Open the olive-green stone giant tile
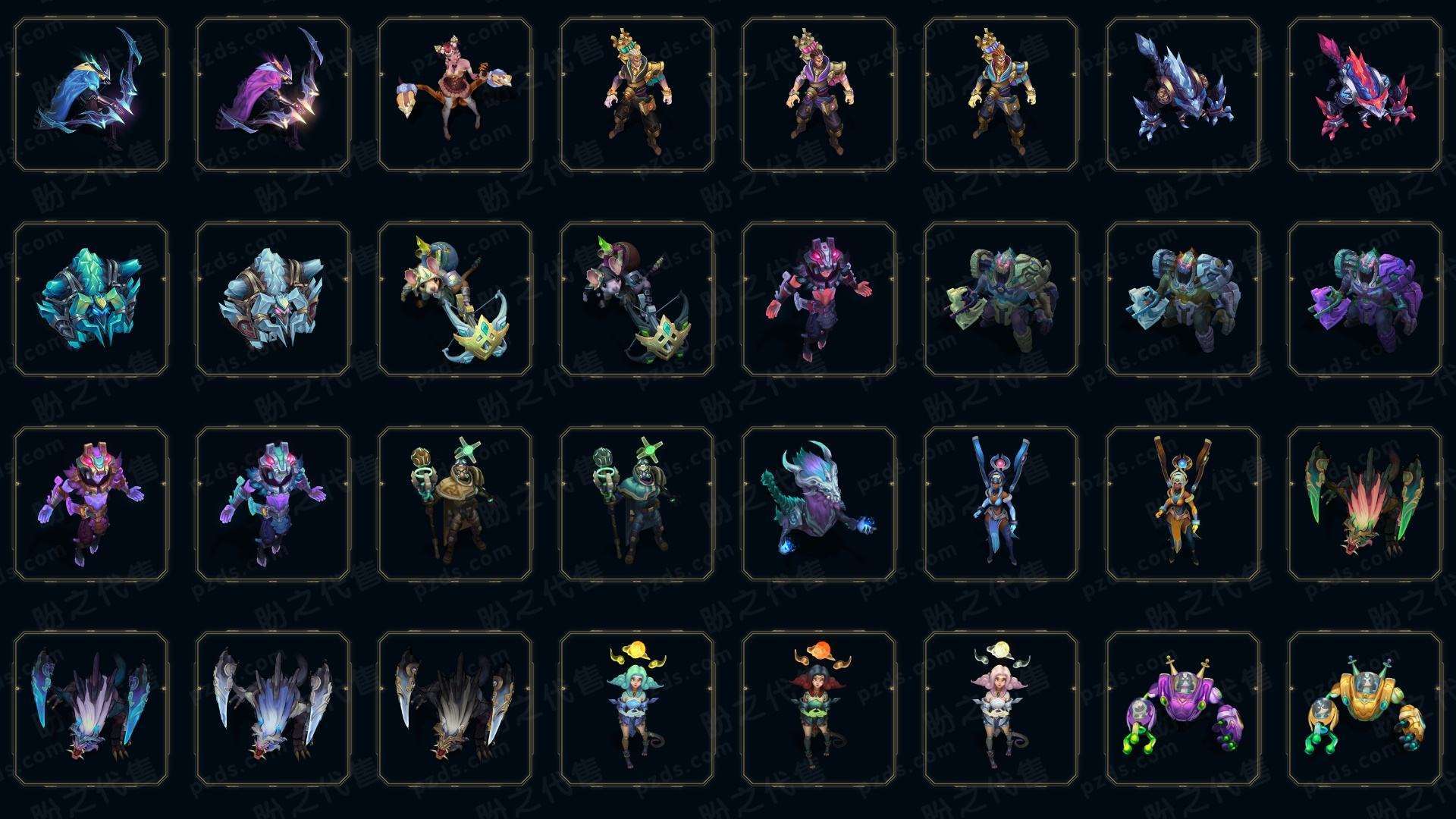 click(1001, 299)
